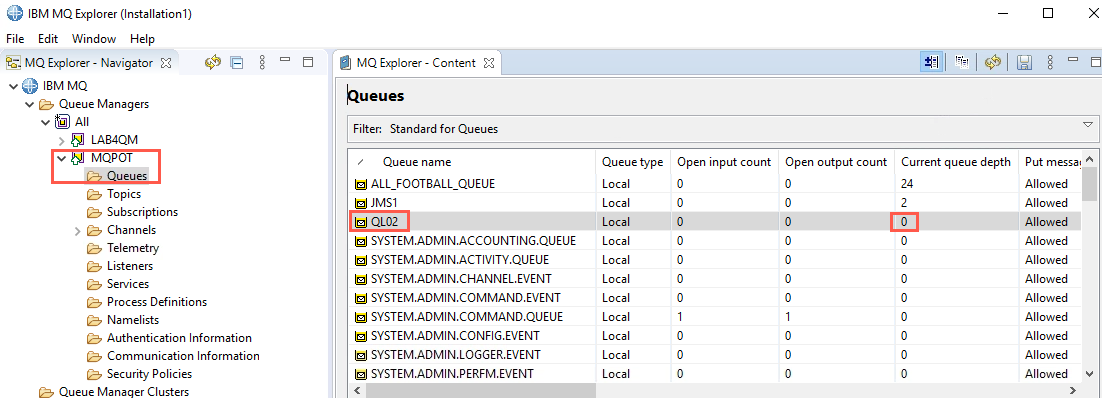Select SYSTEM.ADMIN.CHANNEL.EVENT row
Viewport: 1102px width, 398px height.
point(714,279)
